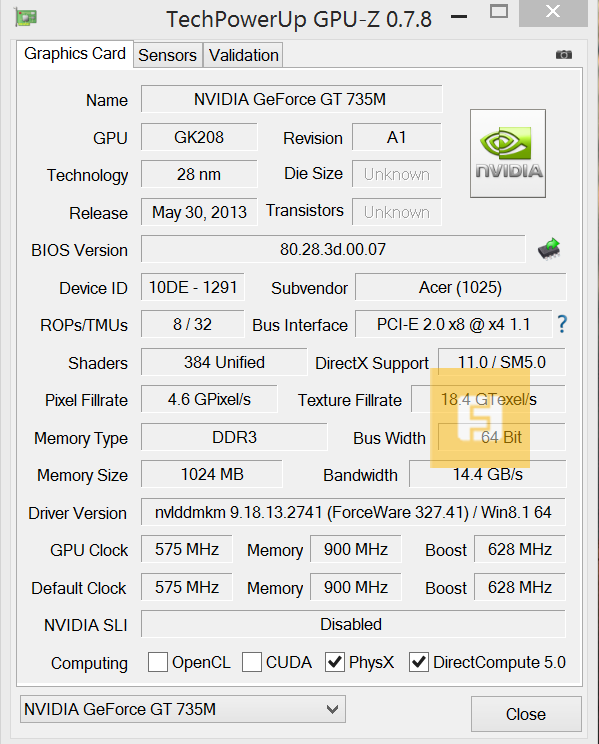The image size is (599, 744).
Task: Click the "DirectX Support" label
Action: pyautogui.click(x=372, y=363)
